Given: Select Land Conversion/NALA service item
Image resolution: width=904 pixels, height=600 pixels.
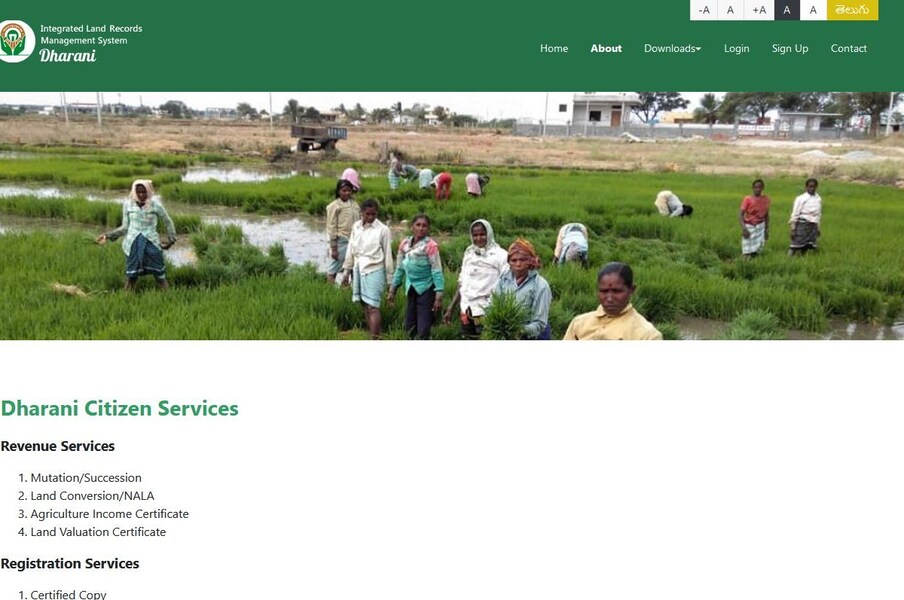Looking at the screenshot, I should [92, 496].
